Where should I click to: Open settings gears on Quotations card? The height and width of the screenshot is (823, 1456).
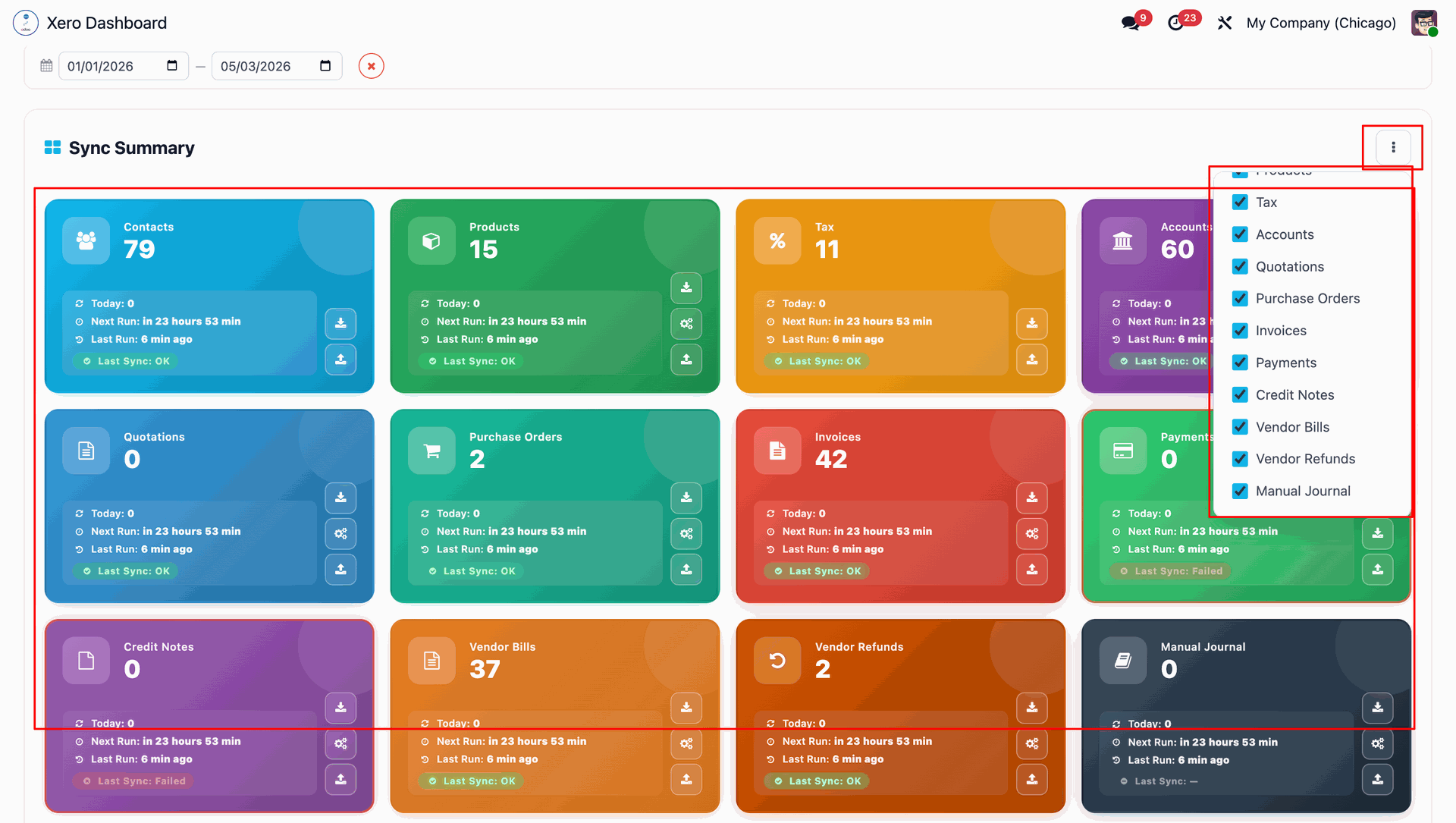click(340, 534)
